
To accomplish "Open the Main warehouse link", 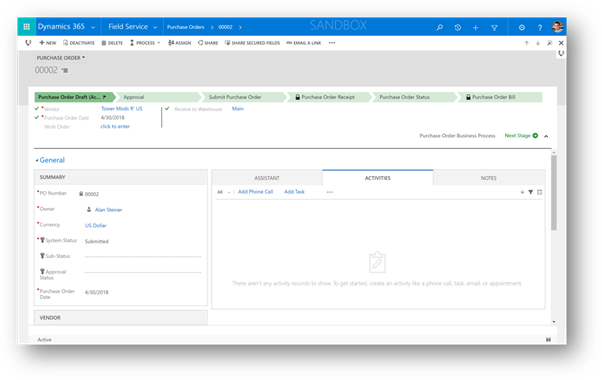I will pyautogui.click(x=238, y=109).
